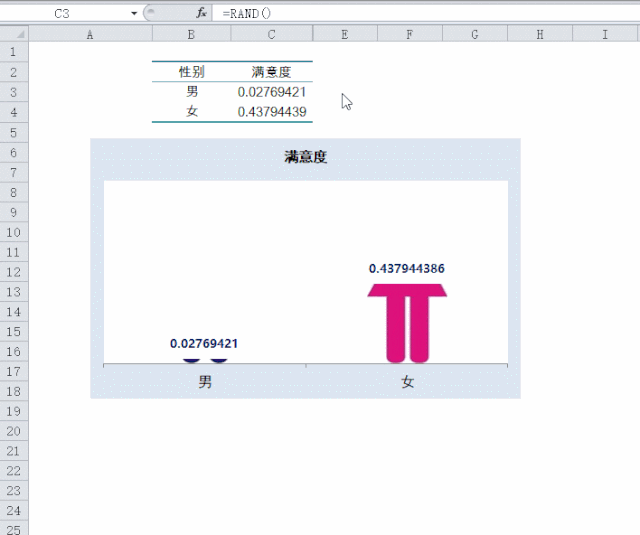640x535 pixels.
Task: Select row 4 header
Action: (14, 112)
